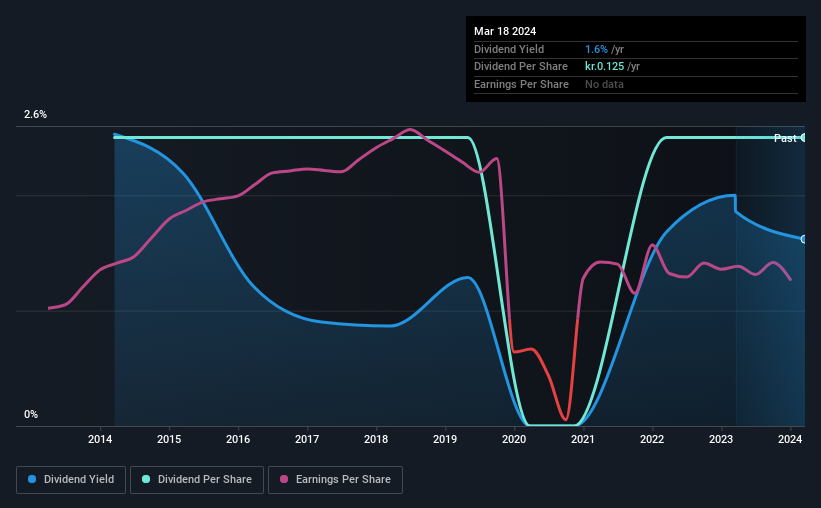Click the blue Dividend Yield legend dot

coord(32,479)
